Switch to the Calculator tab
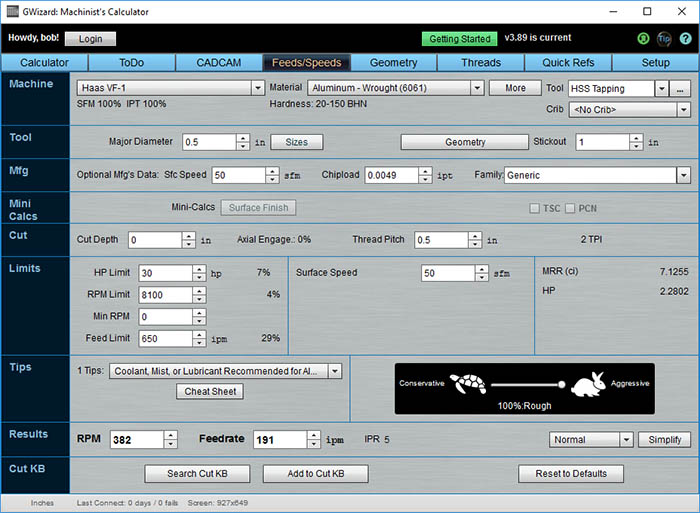 click(44, 63)
